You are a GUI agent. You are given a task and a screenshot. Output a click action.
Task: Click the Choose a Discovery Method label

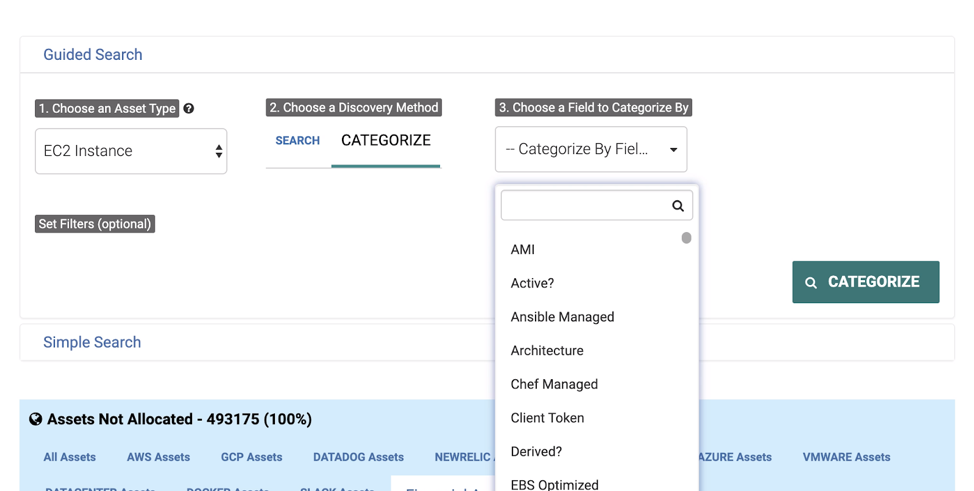point(354,108)
